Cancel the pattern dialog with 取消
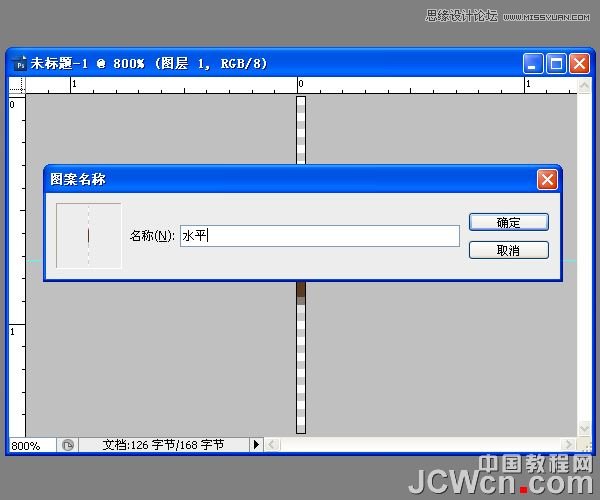The image size is (600, 500). tap(509, 250)
